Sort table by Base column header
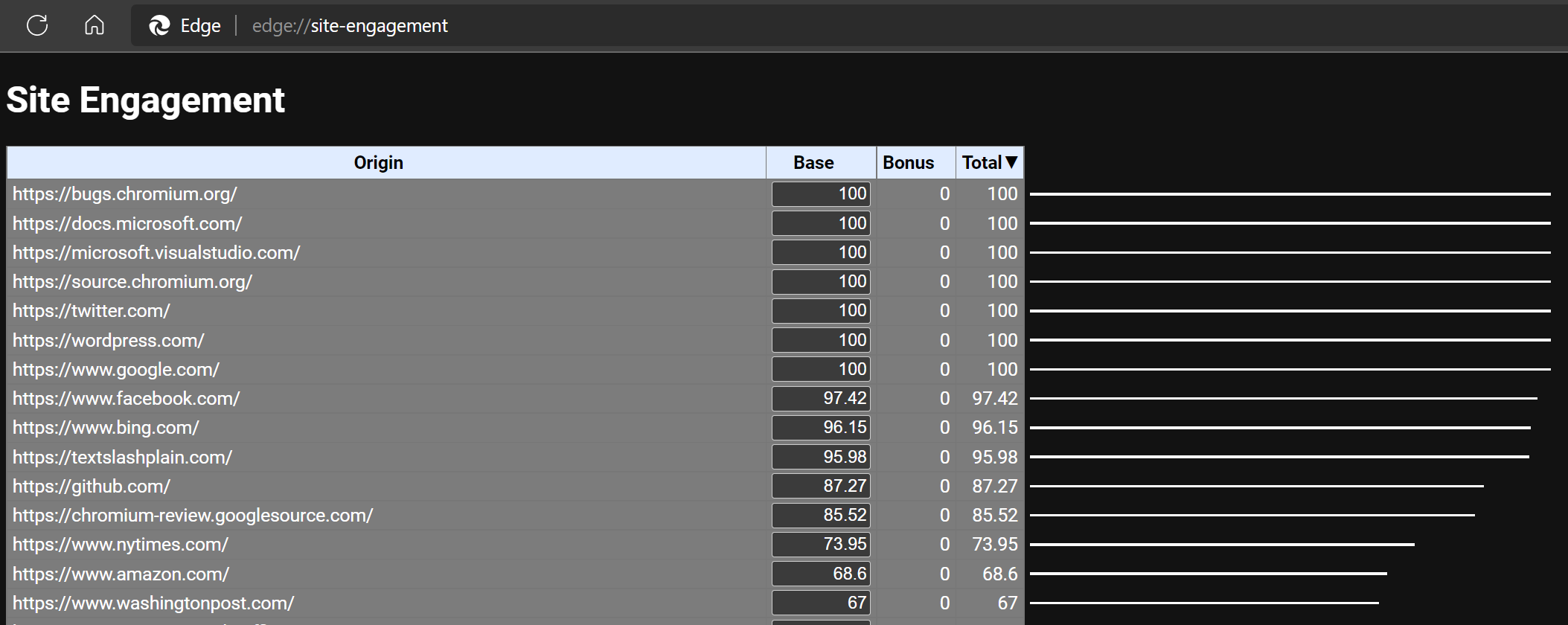1568x625 pixels. coord(813,163)
